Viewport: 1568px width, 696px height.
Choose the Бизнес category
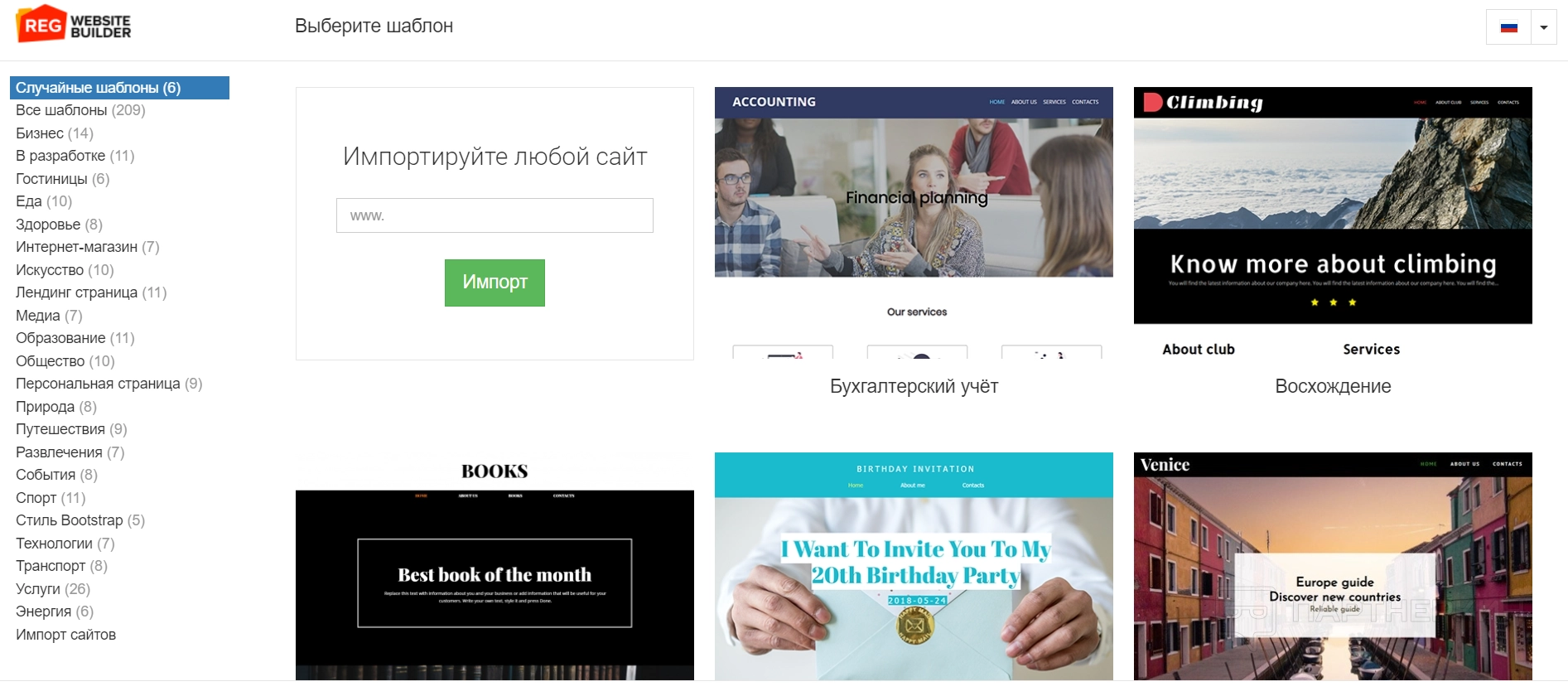pos(55,133)
